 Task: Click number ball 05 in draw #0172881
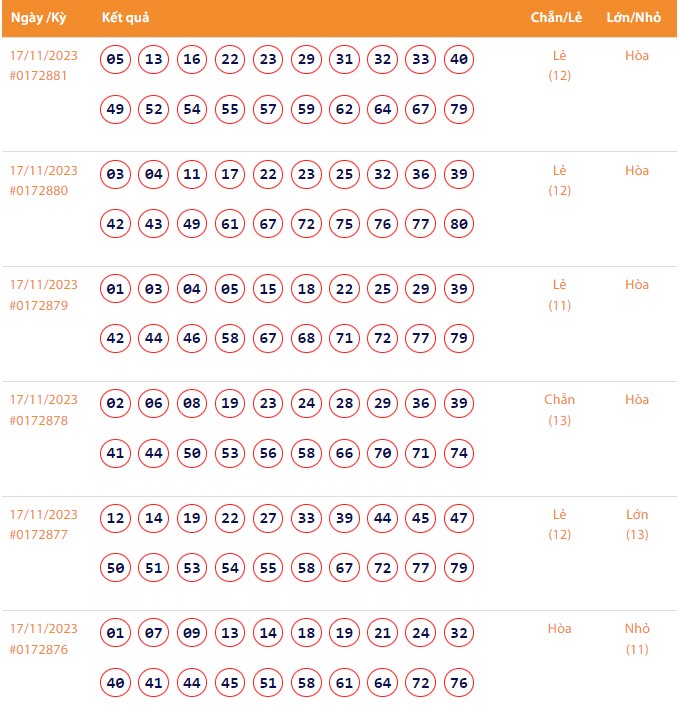pyautogui.click(x=115, y=60)
